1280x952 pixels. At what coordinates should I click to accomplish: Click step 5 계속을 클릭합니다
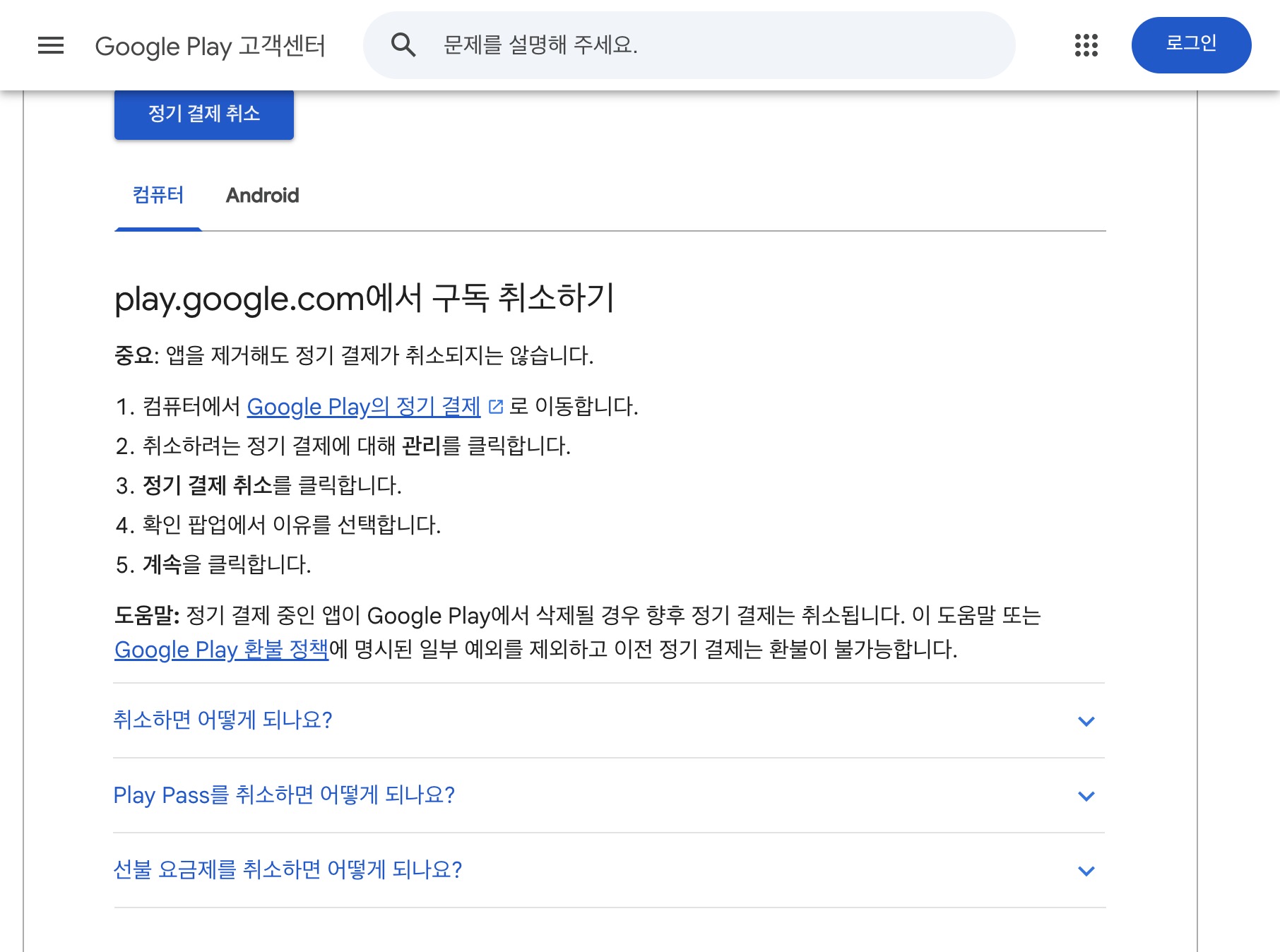(x=227, y=565)
